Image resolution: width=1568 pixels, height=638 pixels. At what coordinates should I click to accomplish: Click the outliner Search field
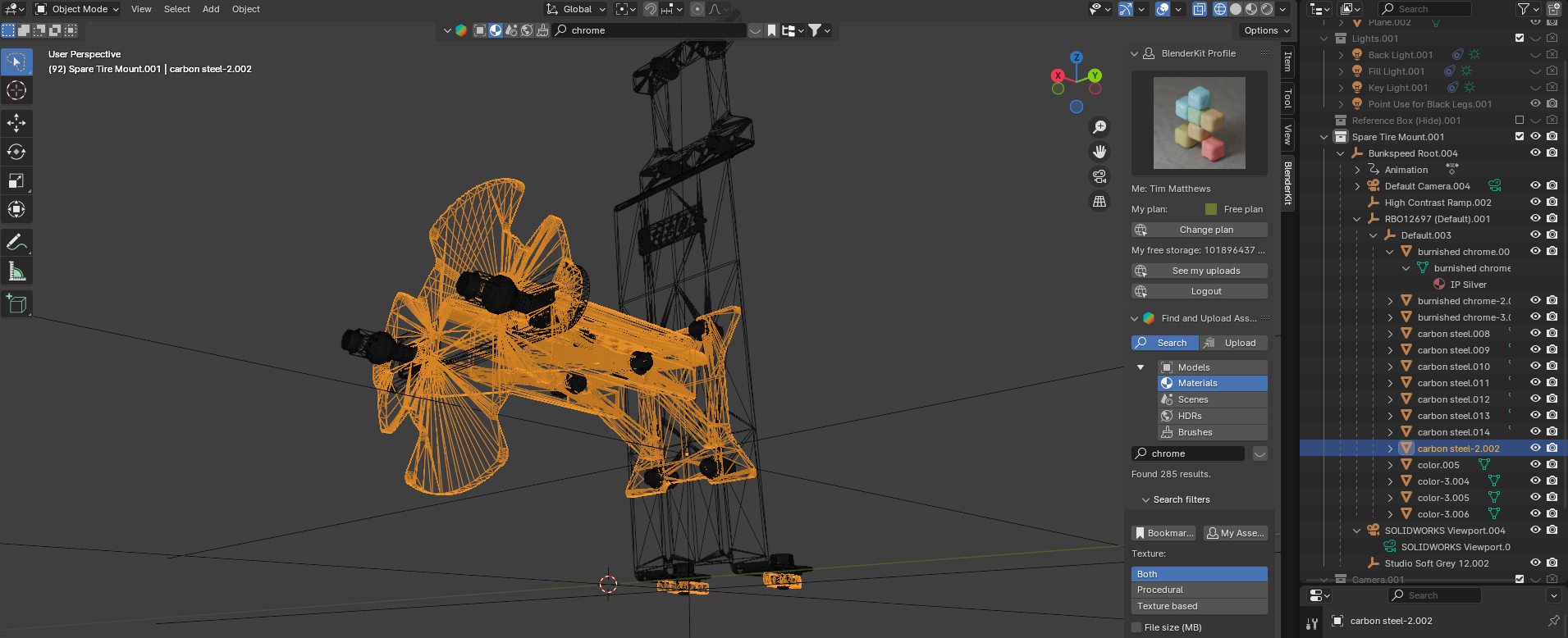point(1424,9)
